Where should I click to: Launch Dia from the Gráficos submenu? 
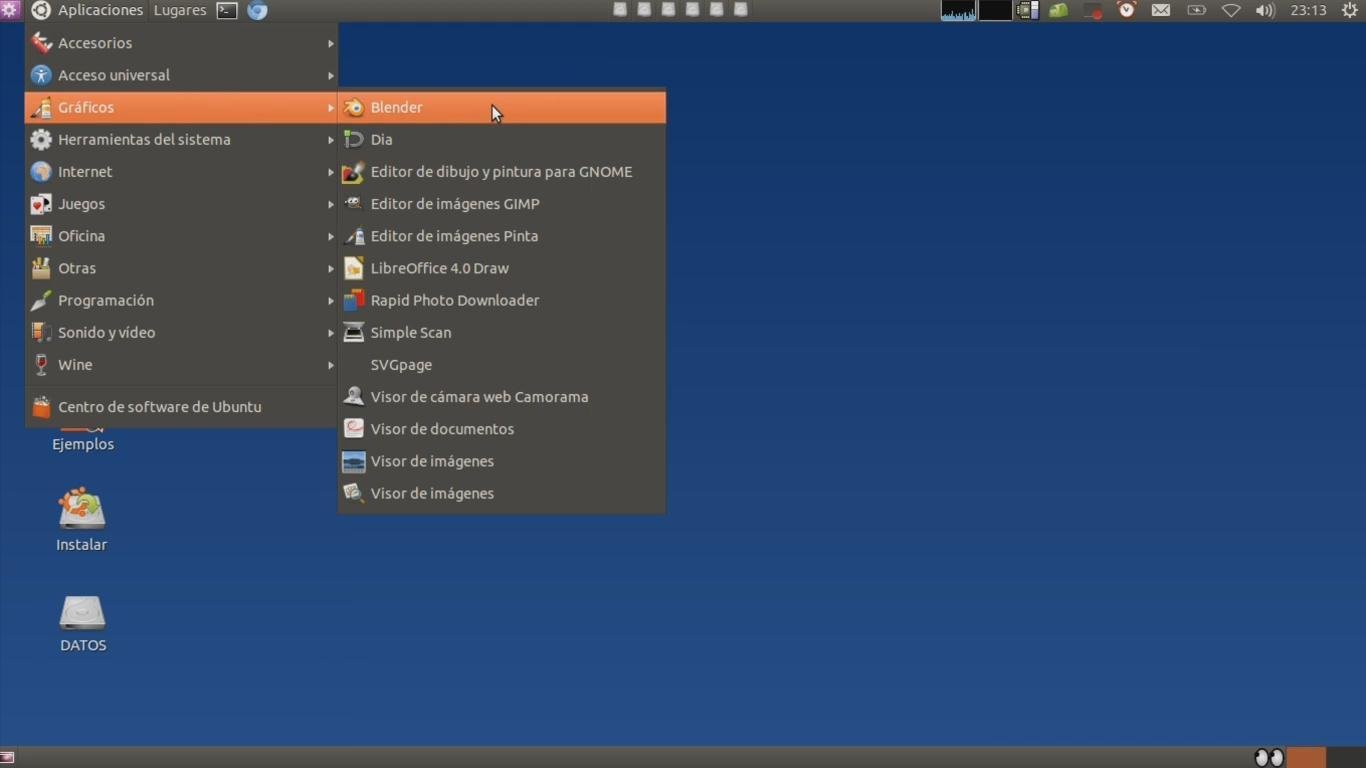[x=502, y=139]
